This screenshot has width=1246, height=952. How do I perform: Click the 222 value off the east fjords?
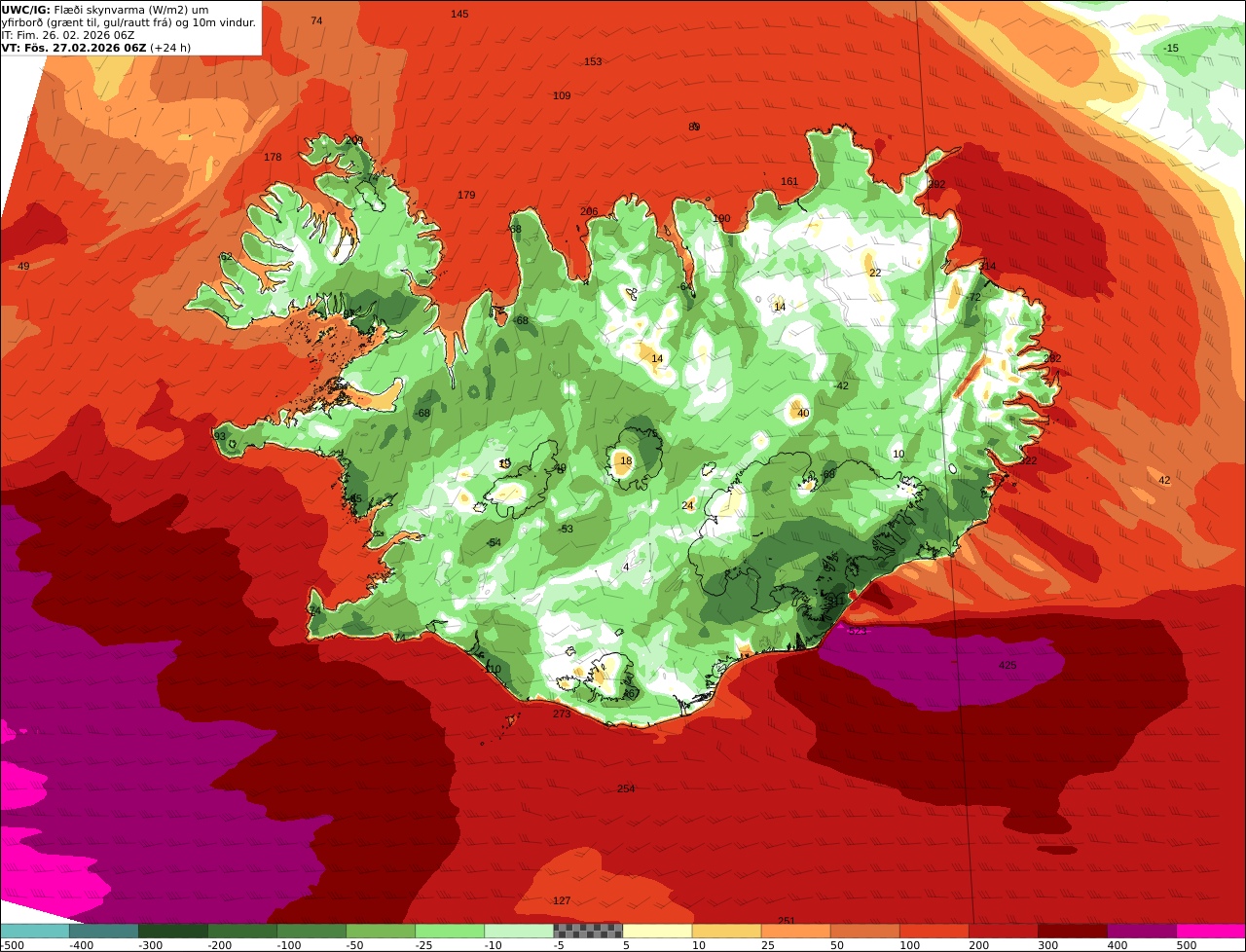(1028, 461)
